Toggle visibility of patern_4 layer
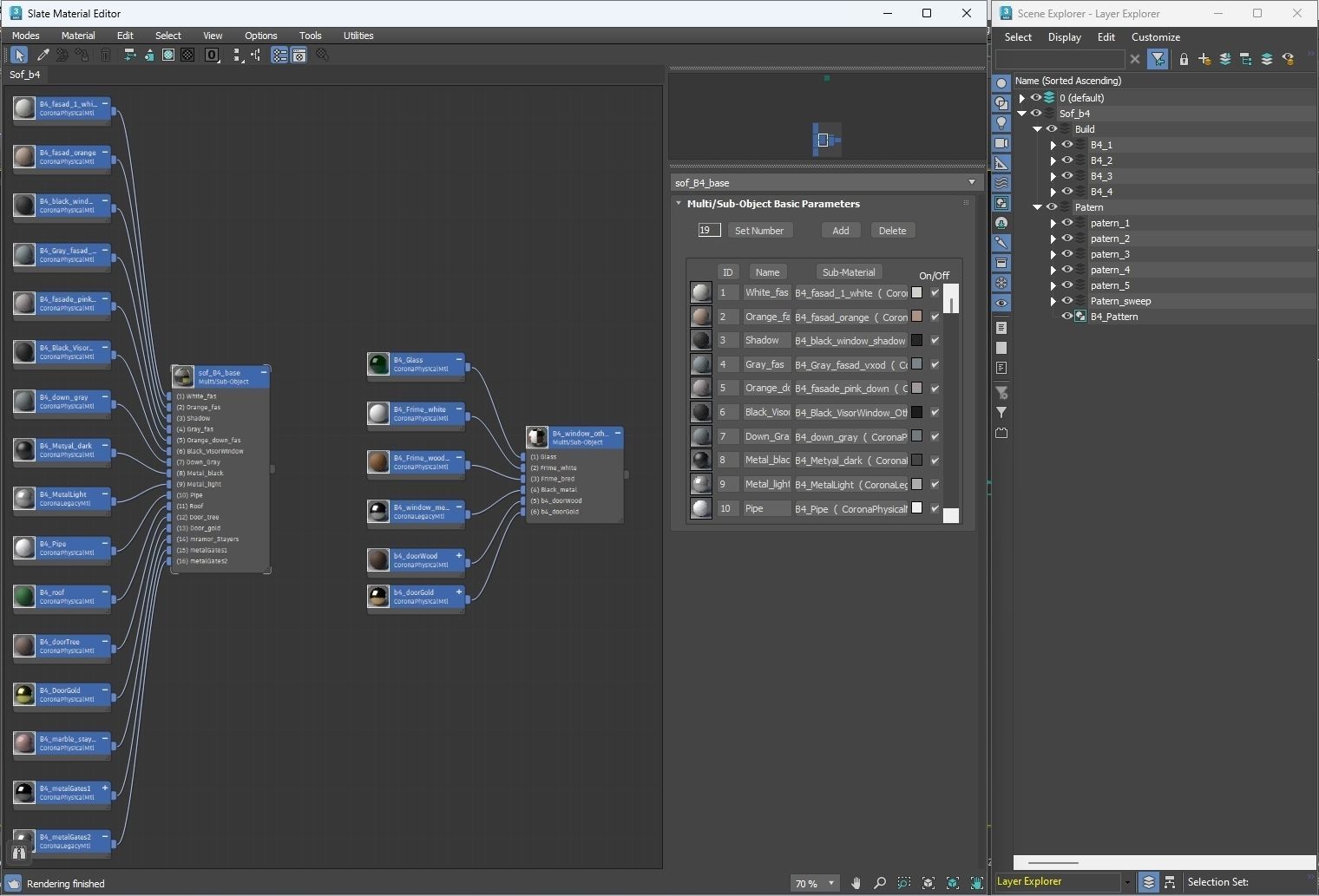Image resolution: width=1319 pixels, height=896 pixels. [1067, 270]
